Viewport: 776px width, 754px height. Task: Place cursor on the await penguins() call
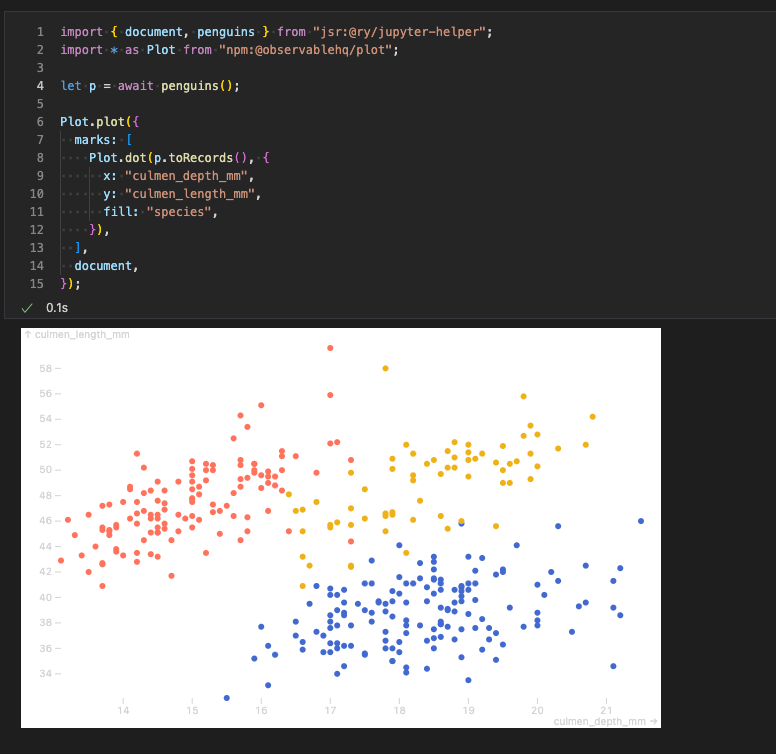(x=186, y=85)
